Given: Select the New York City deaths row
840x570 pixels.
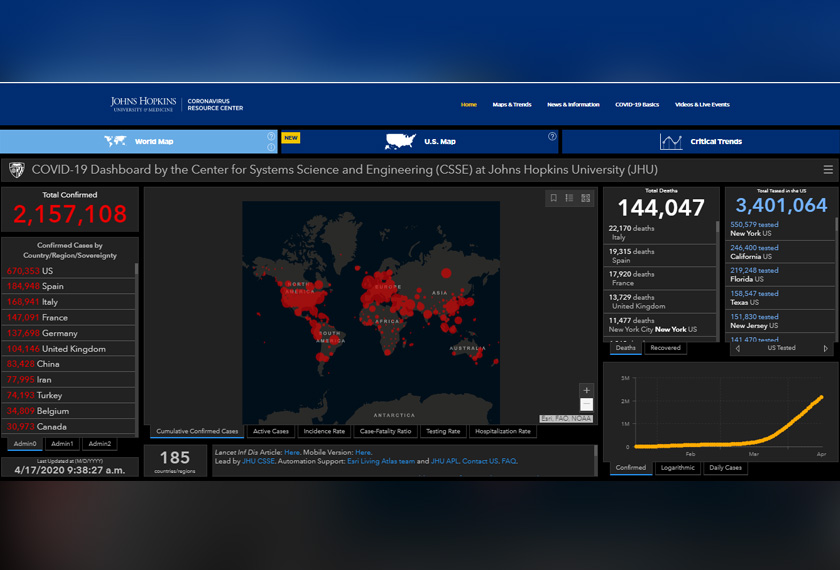Looking at the screenshot, I should [x=660, y=325].
